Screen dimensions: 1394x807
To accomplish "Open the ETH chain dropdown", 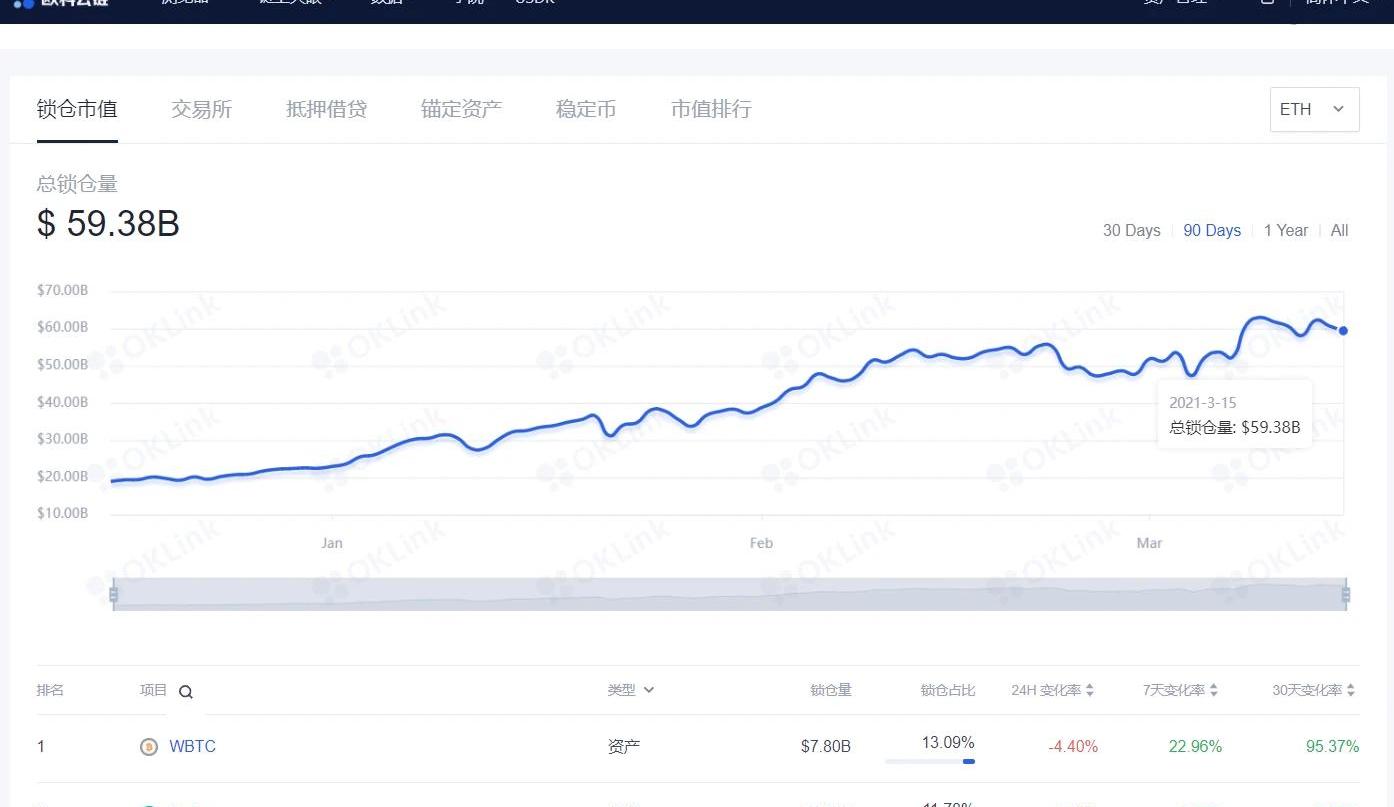I will 1314,110.
